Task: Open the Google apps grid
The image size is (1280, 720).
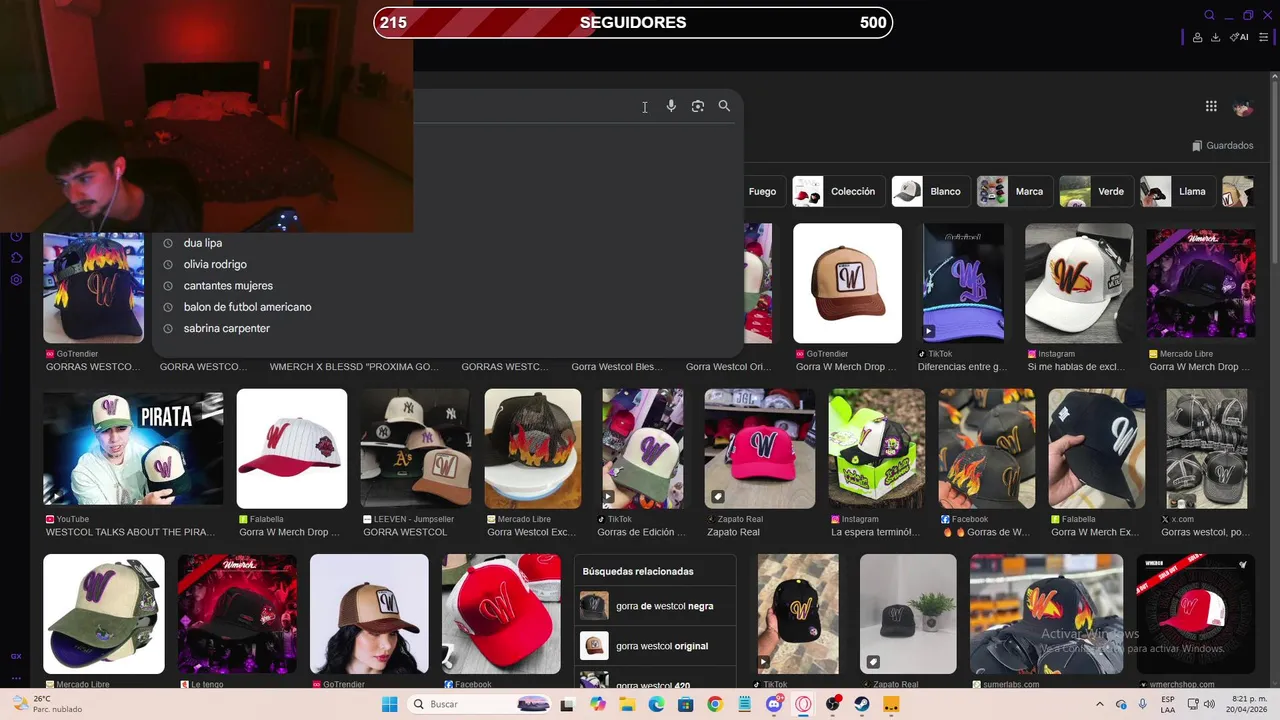Action: pyautogui.click(x=1211, y=106)
